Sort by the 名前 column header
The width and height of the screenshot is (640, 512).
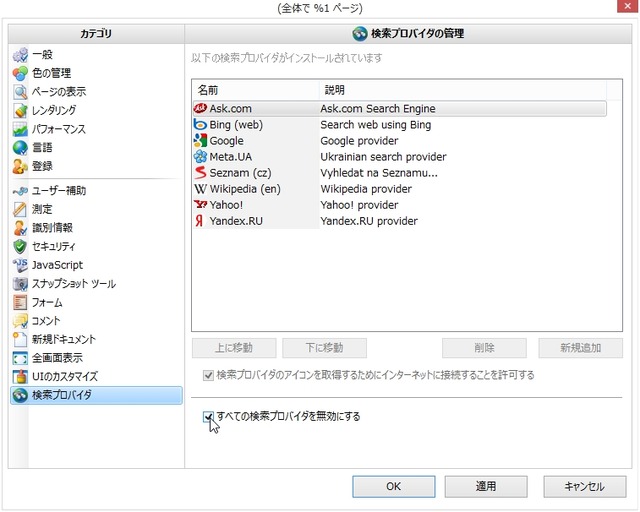pyautogui.click(x=256, y=90)
